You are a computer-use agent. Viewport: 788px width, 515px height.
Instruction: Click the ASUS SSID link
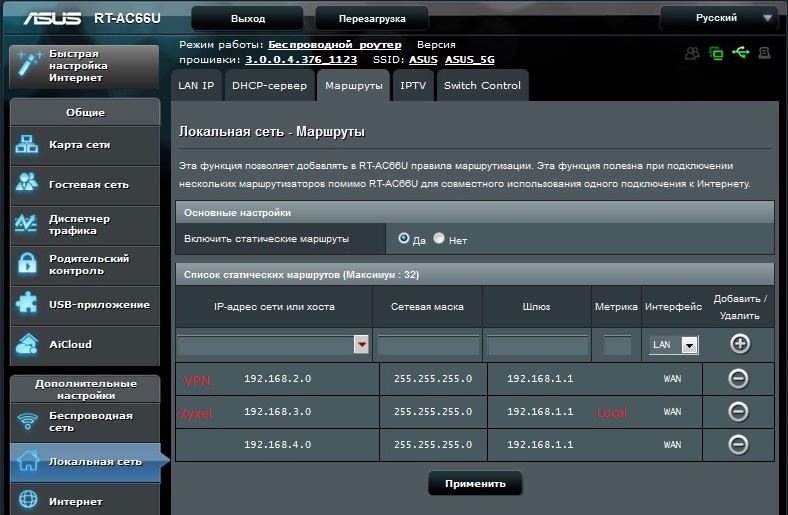(423, 60)
